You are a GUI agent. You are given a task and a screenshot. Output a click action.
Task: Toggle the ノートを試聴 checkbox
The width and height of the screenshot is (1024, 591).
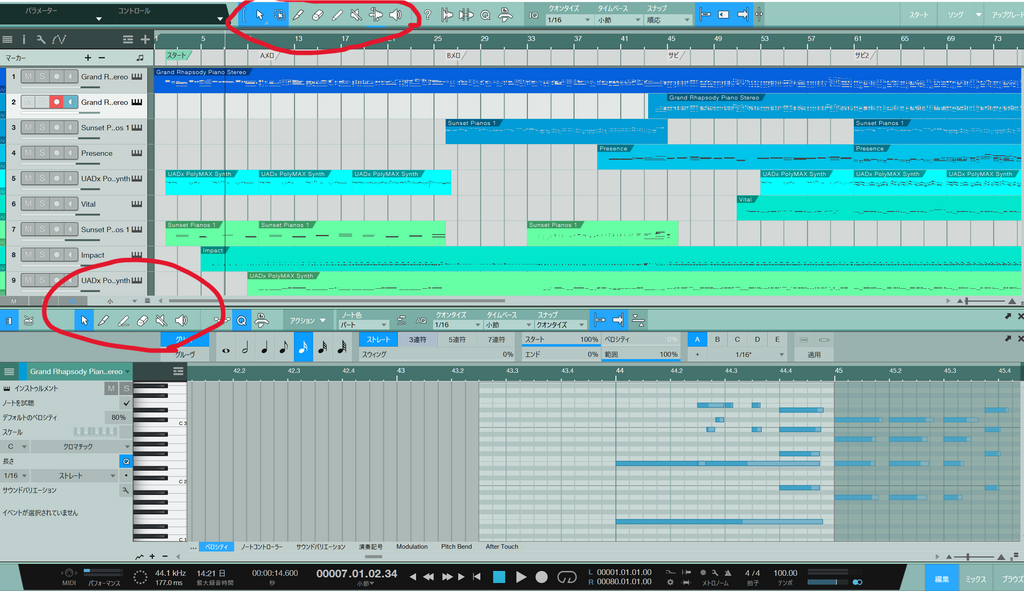pos(127,403)
